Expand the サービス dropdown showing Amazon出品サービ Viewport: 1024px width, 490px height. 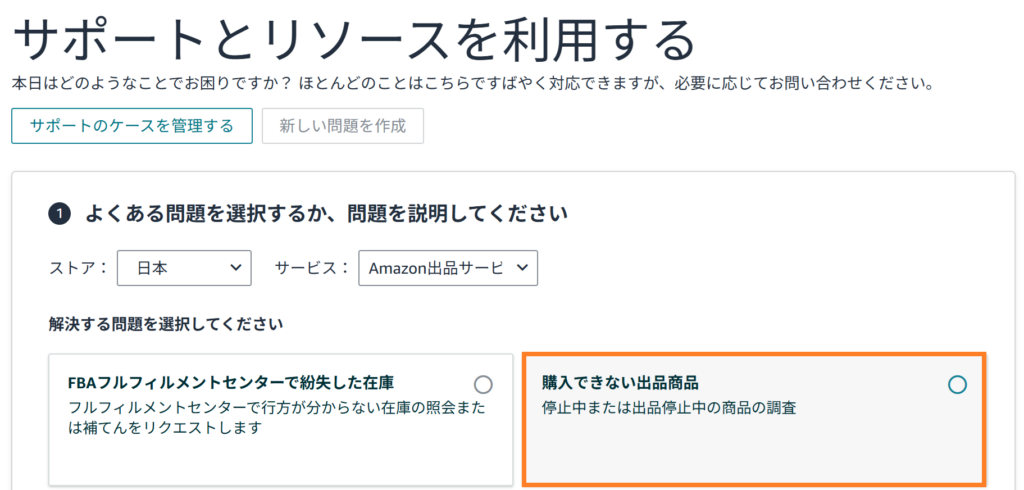coord(448,268)
